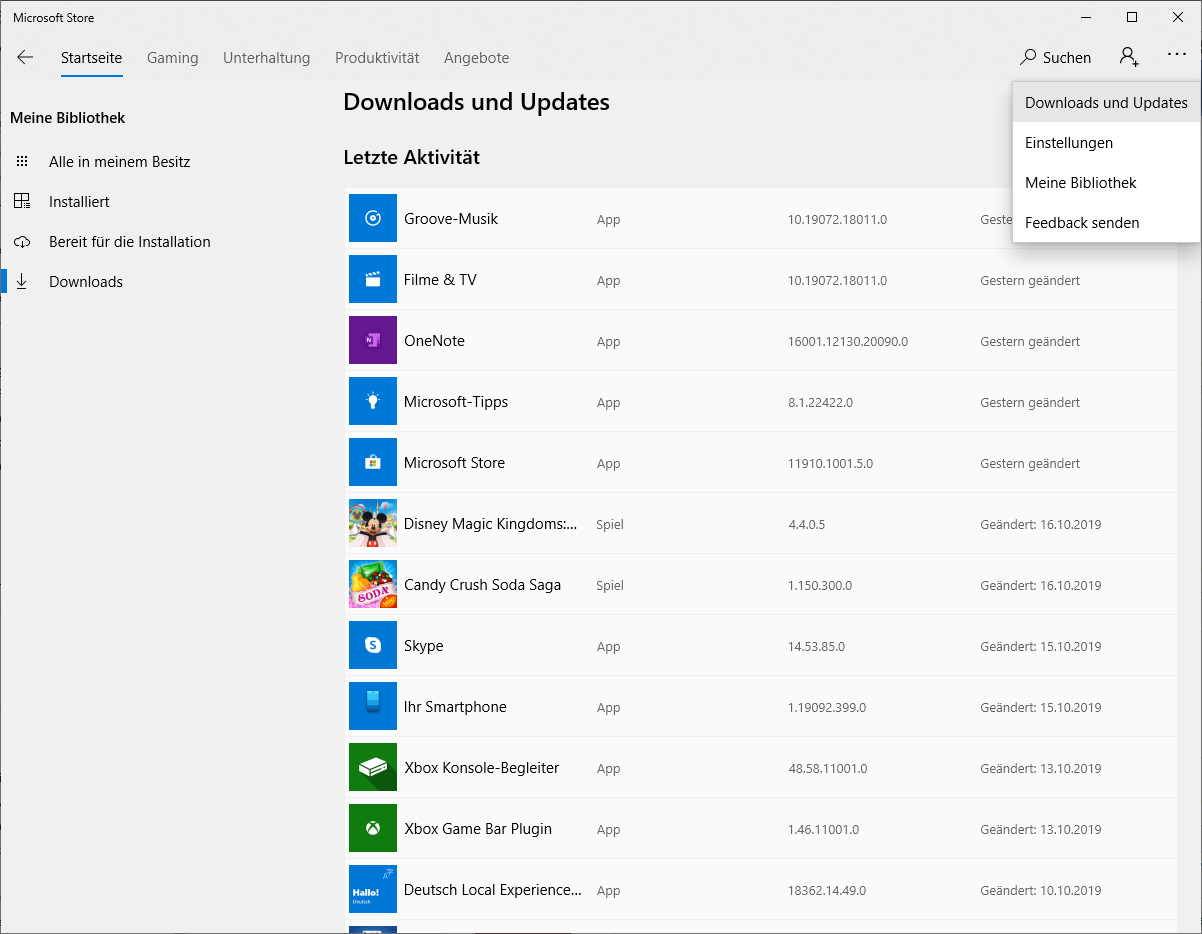
Task: Open Disney Magic Kingdoms thumbnail
Action: coord(373,523)
